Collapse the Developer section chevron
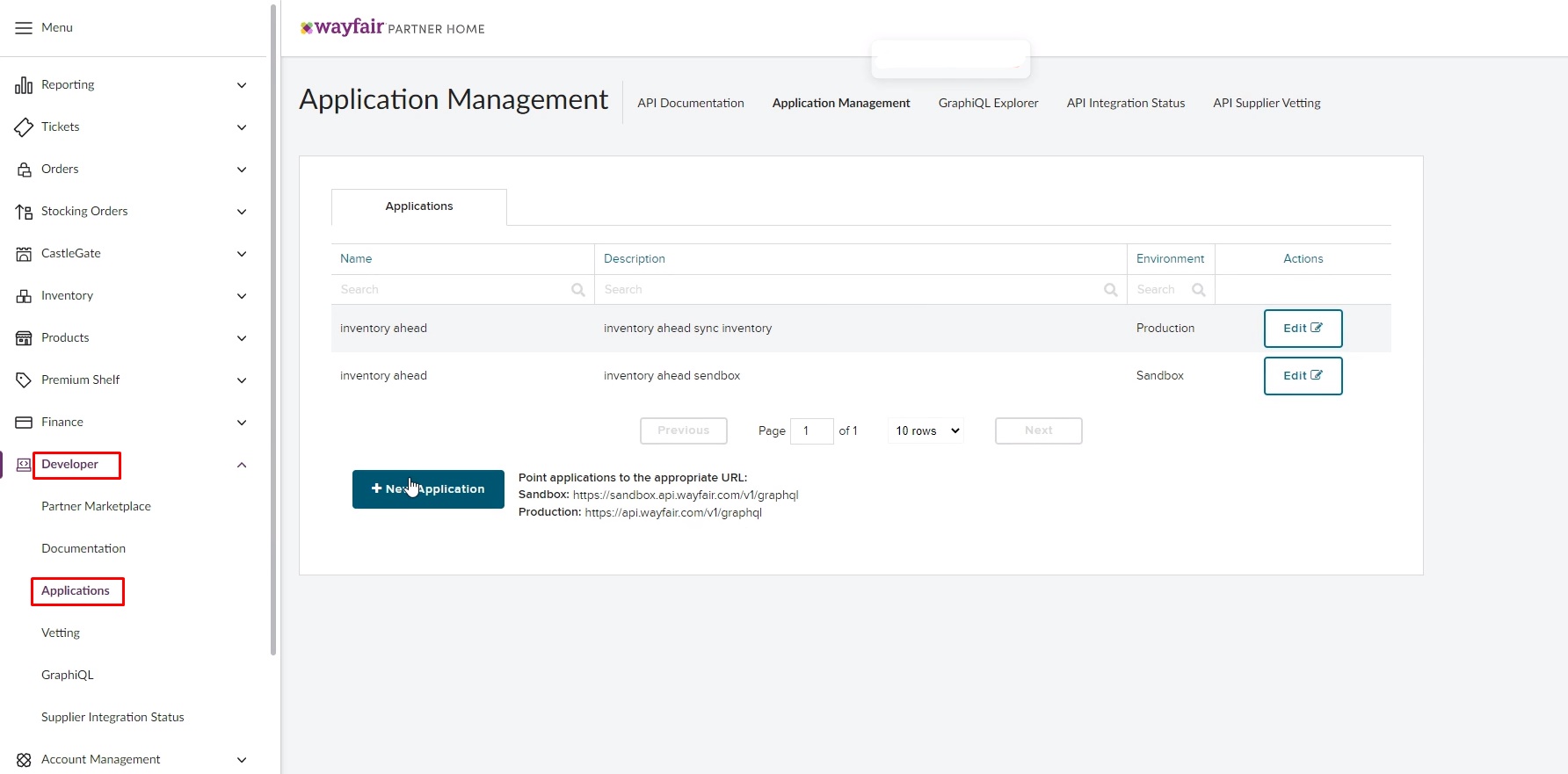Viewport: 1568px width, 774px height. click(x=242, y=465)
